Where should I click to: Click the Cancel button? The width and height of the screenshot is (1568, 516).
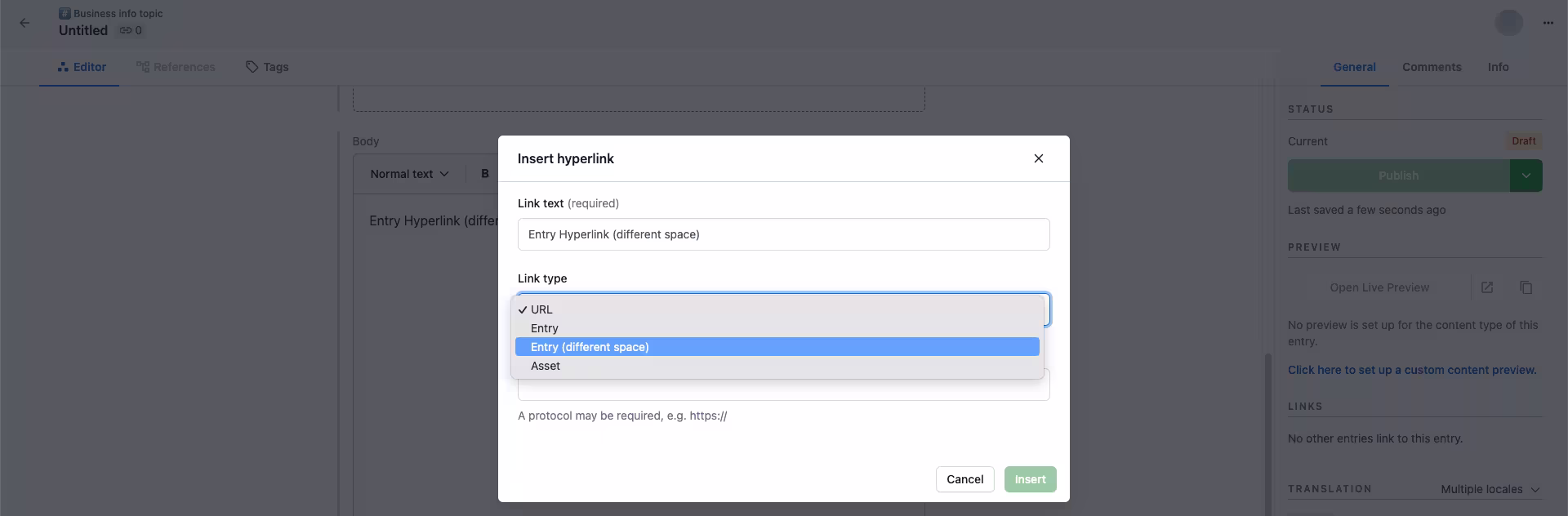964,479
